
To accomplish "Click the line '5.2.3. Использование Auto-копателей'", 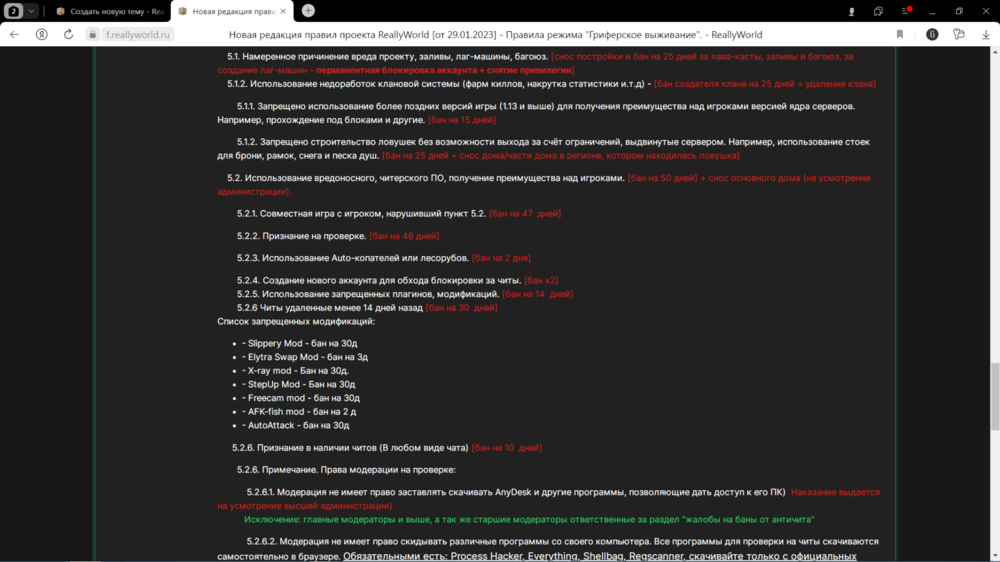I will pyautogui.click(x=353, y=258).
